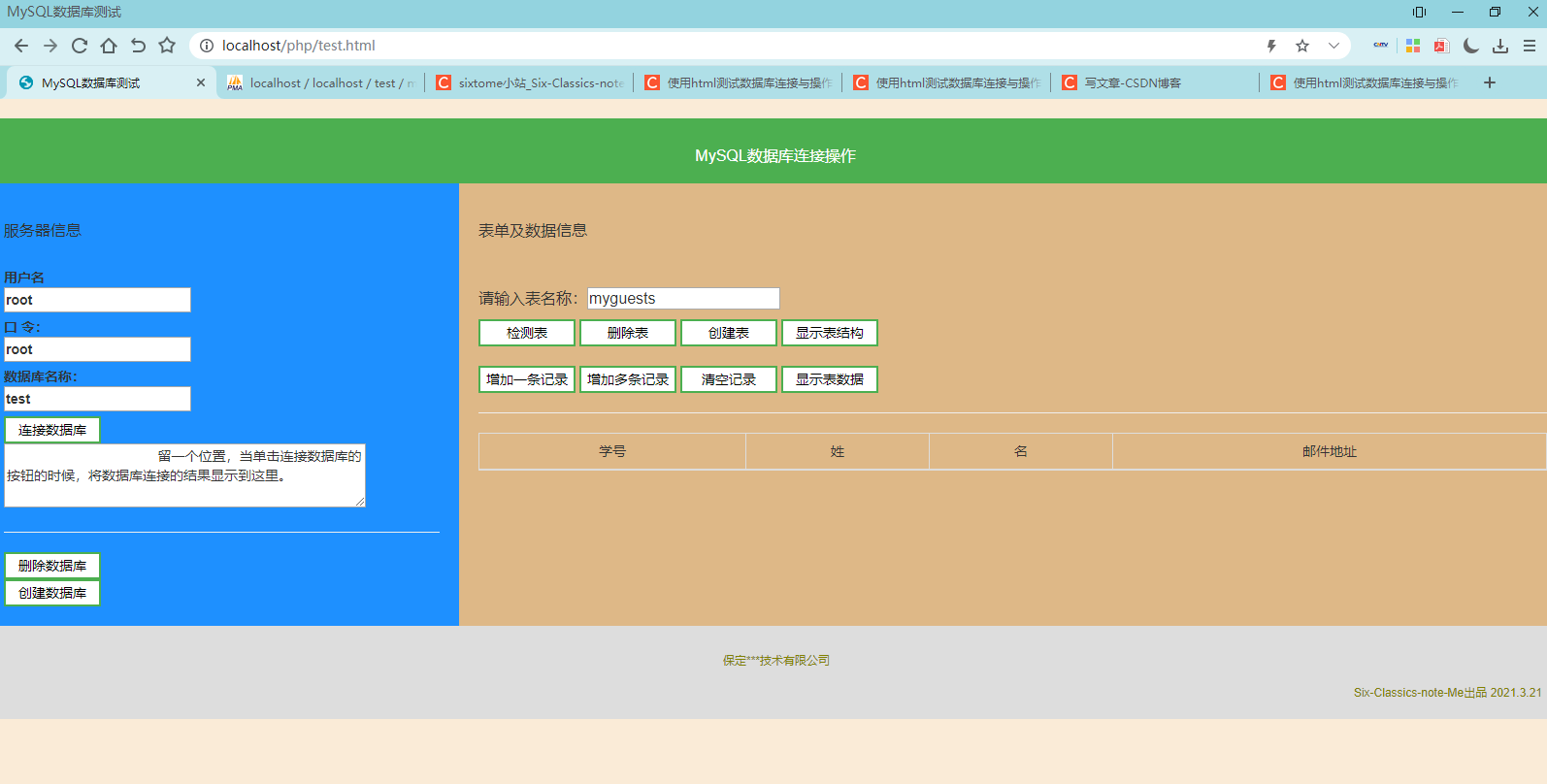Image resolution: width=1547 pixels, height=784 pixels.
Task: Go back using the browser back arrow
Action: pyautogui.click(x=21, y=46)
